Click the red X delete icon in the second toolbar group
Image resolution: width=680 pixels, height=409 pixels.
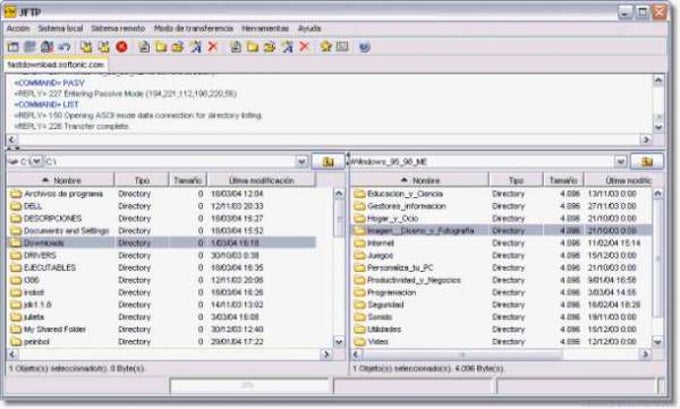point(304,46)
